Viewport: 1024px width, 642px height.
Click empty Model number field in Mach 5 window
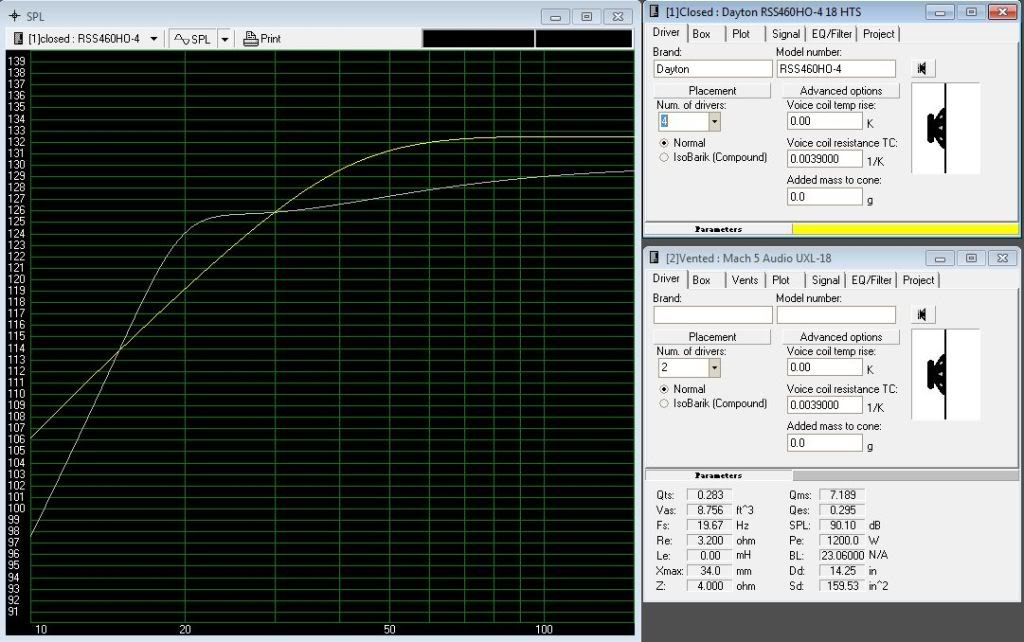tap(836, 315)
